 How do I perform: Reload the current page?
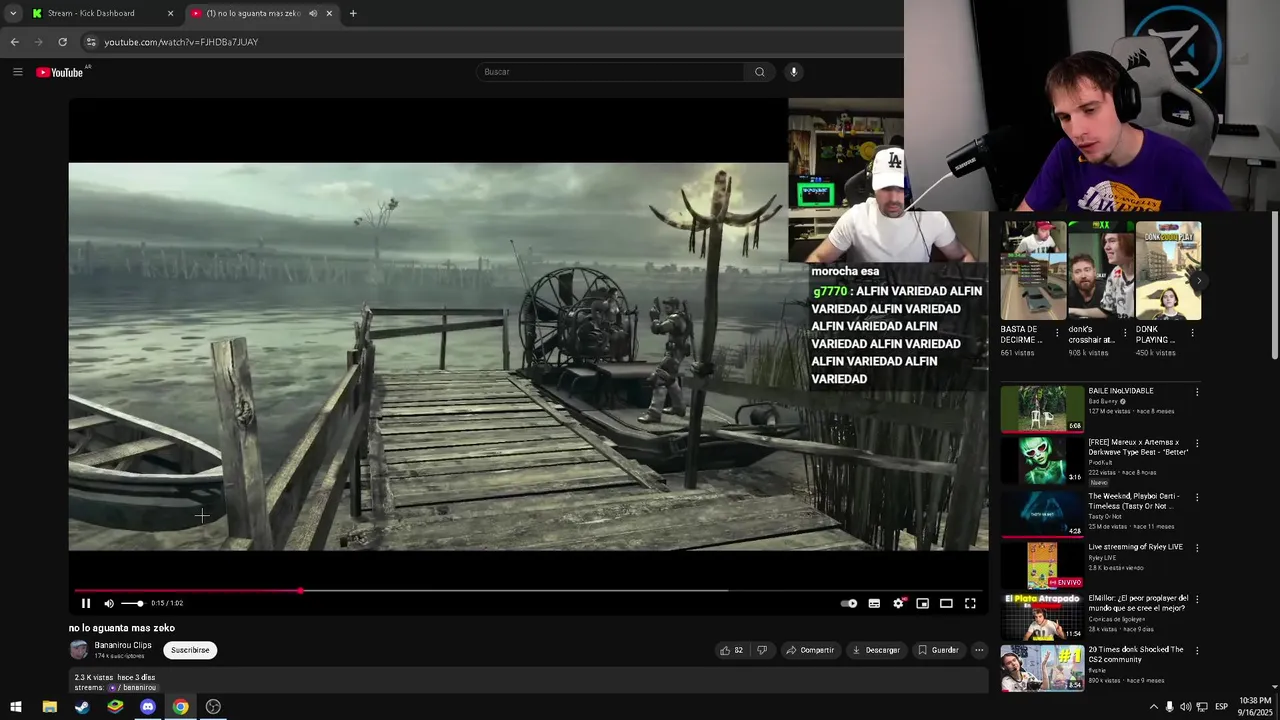(62, 42)
